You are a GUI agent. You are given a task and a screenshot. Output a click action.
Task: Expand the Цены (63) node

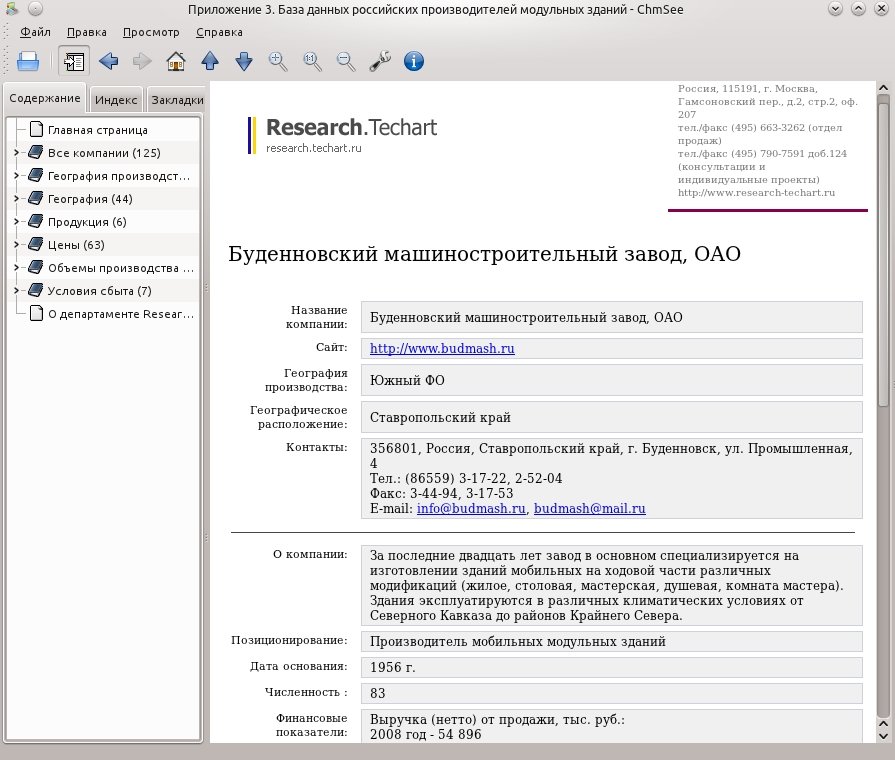click(16, 244)
